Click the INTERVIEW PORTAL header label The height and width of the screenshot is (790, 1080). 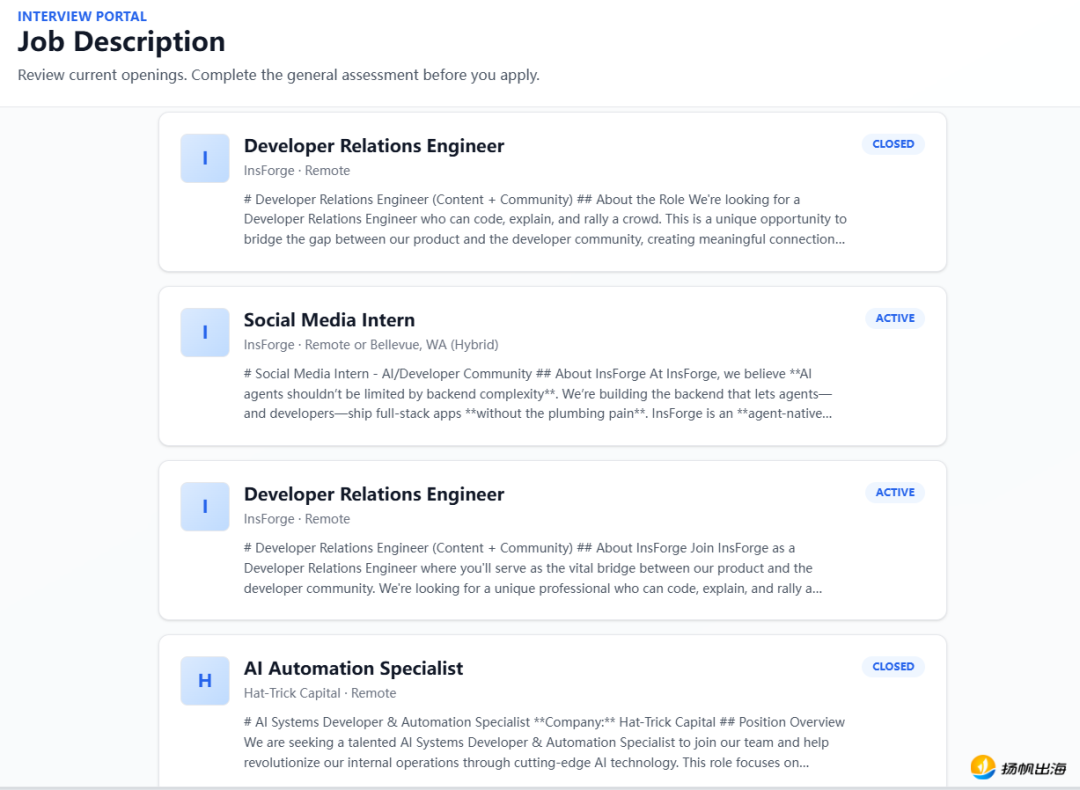(x=82, y=16)
